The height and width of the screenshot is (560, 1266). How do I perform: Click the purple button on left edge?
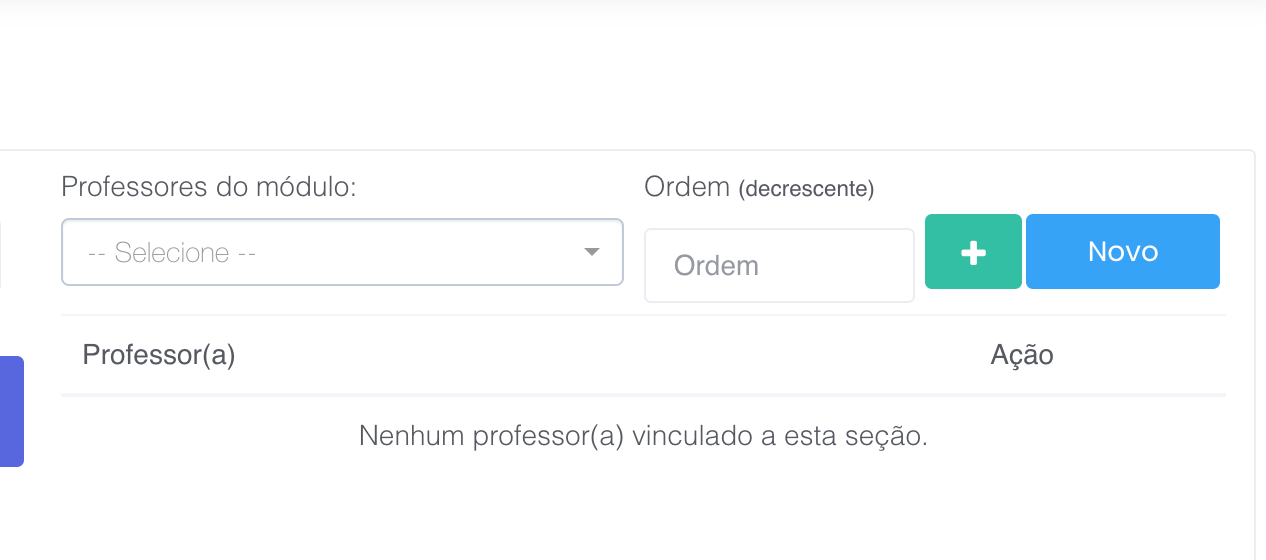(11, 411)
